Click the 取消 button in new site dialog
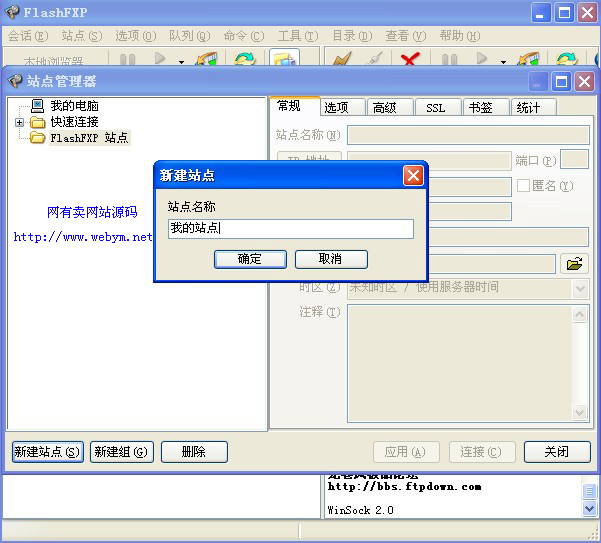The width and height of the screenshot is (601, 543). [x=331, y=259]
